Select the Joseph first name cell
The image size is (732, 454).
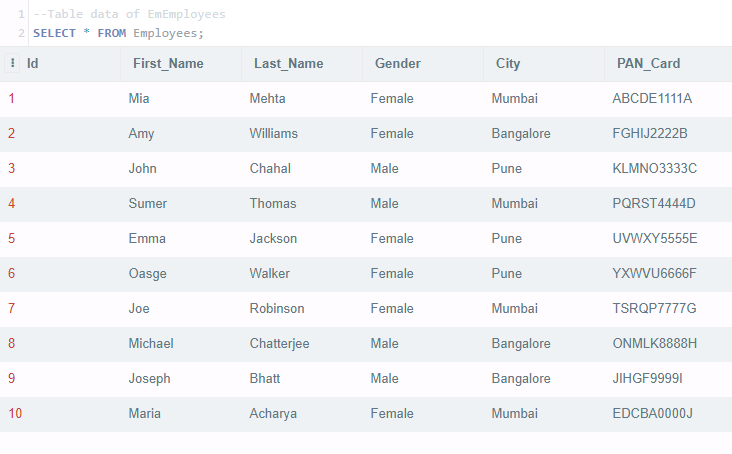181,379
